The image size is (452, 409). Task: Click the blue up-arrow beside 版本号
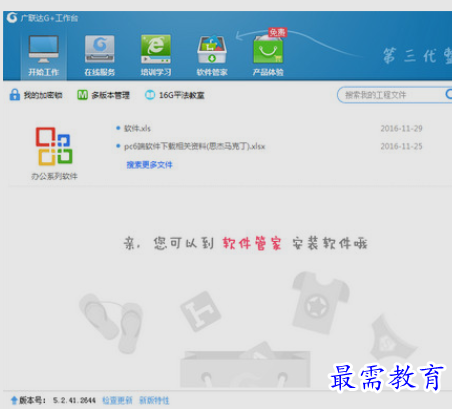click(x=14, y=400)
